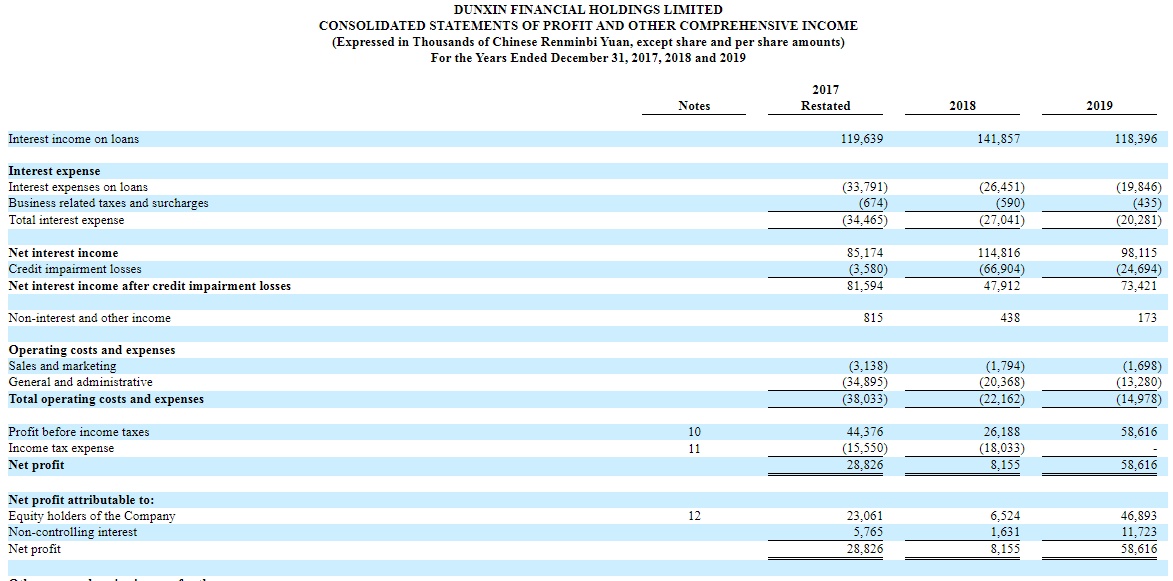Select the Net interest income label

(x=63, y=253)
